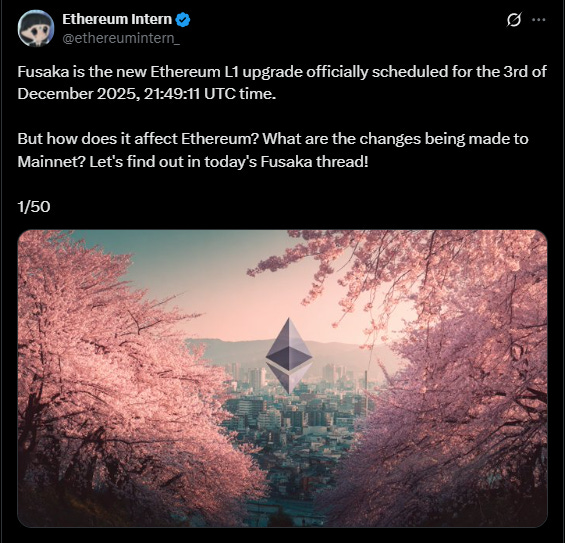The width and height of the screenshot is (565, 543).
Task: Open the attached cherry blossom image
Action: (282, 378)
